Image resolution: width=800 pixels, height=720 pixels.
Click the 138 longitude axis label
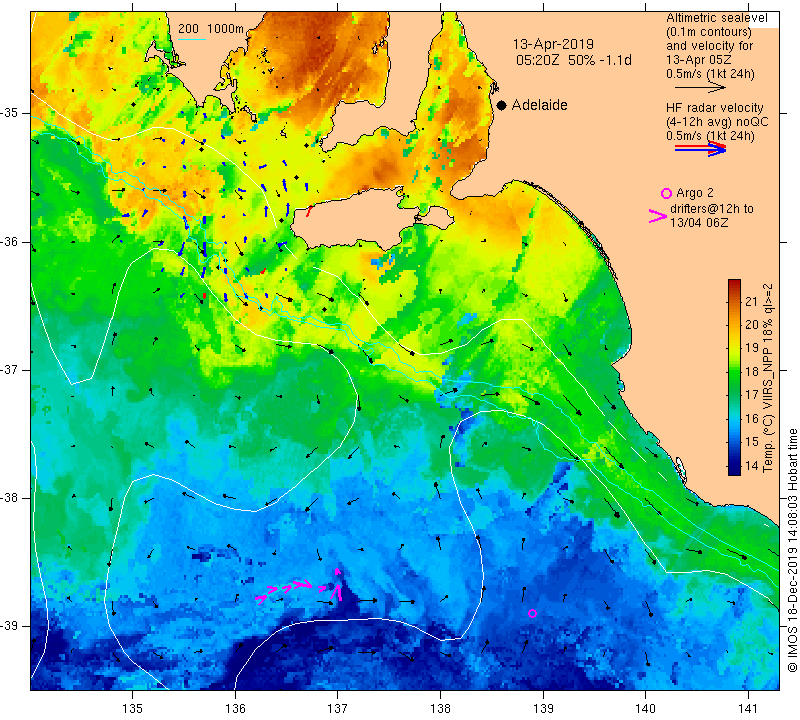click(440, 708)
